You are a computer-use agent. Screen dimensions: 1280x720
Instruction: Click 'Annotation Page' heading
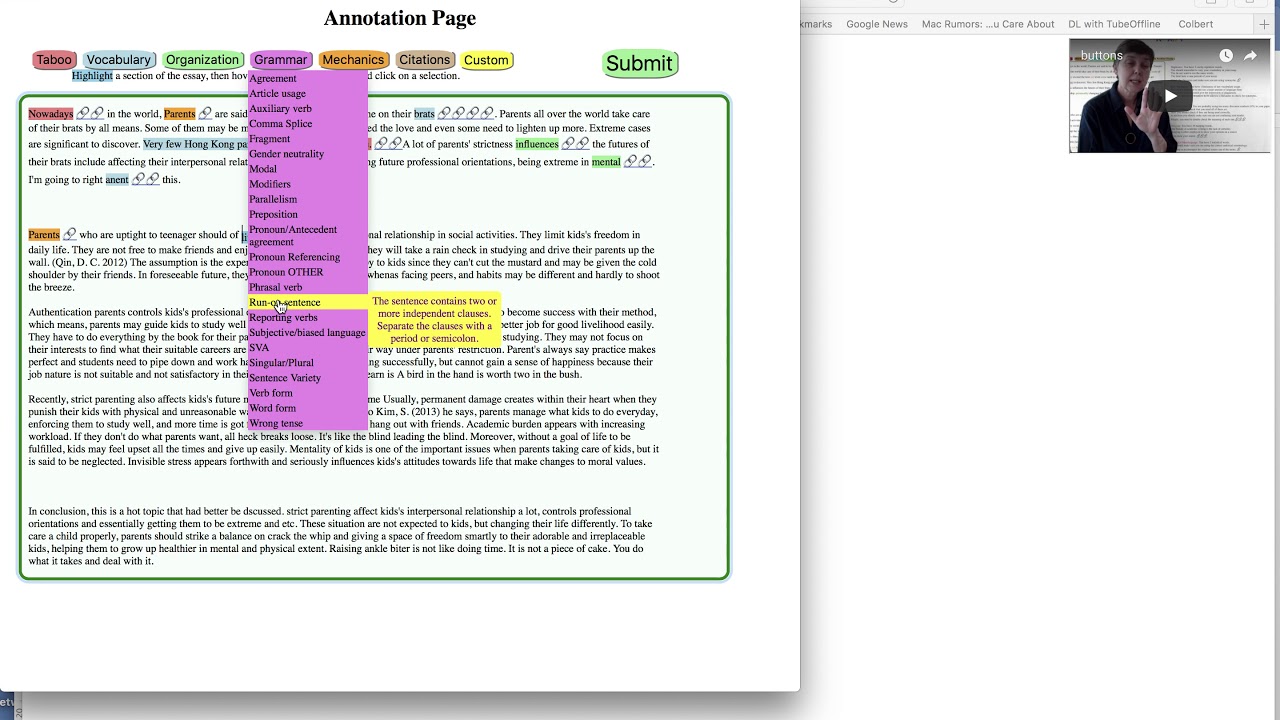(400, 18)
